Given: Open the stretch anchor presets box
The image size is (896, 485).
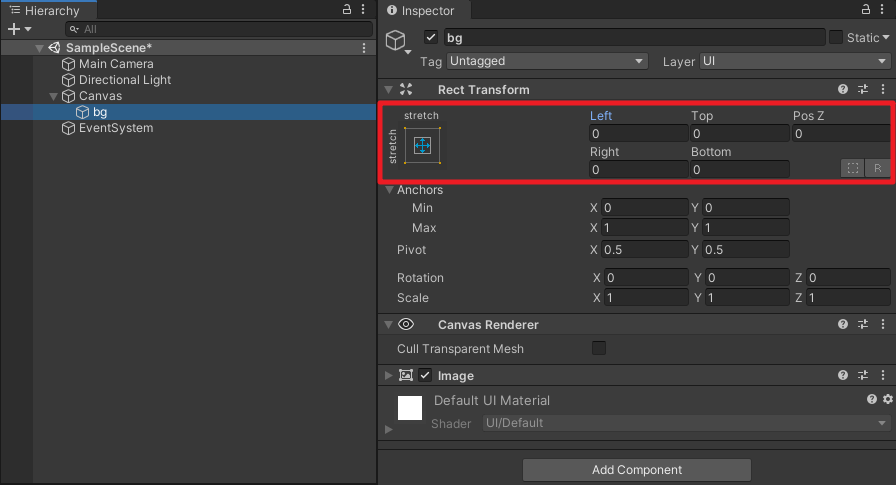Looking at the screenshot, I should click(422, 146).
